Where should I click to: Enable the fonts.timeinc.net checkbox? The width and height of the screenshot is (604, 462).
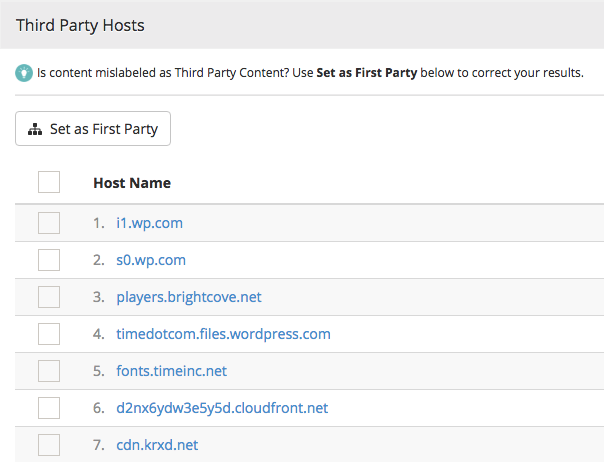click(49, 371)
